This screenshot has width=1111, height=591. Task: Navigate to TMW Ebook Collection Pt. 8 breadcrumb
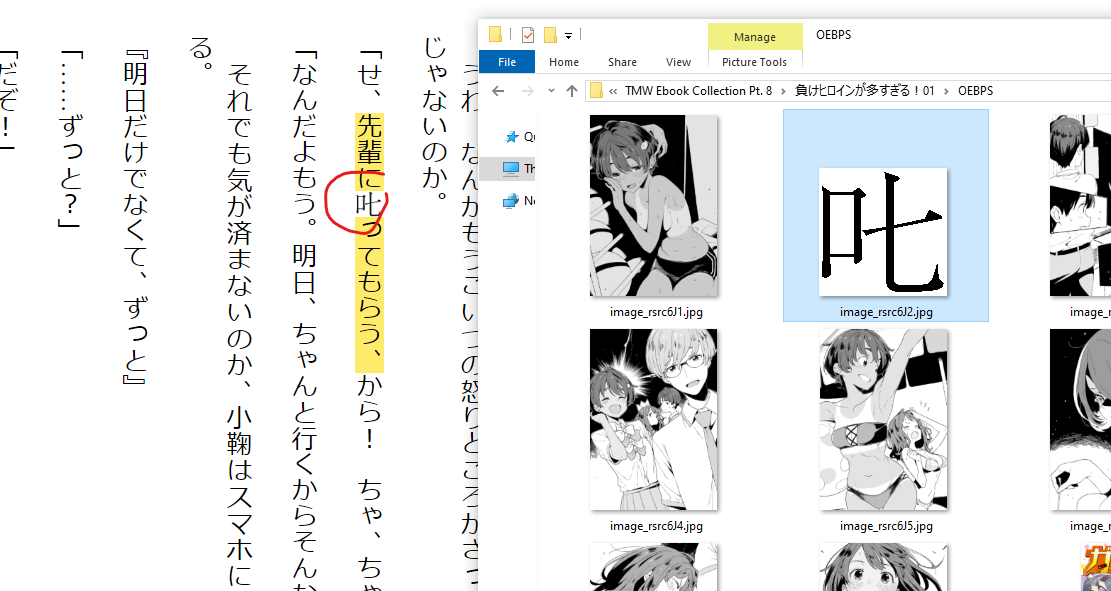(x=698, y=91)
